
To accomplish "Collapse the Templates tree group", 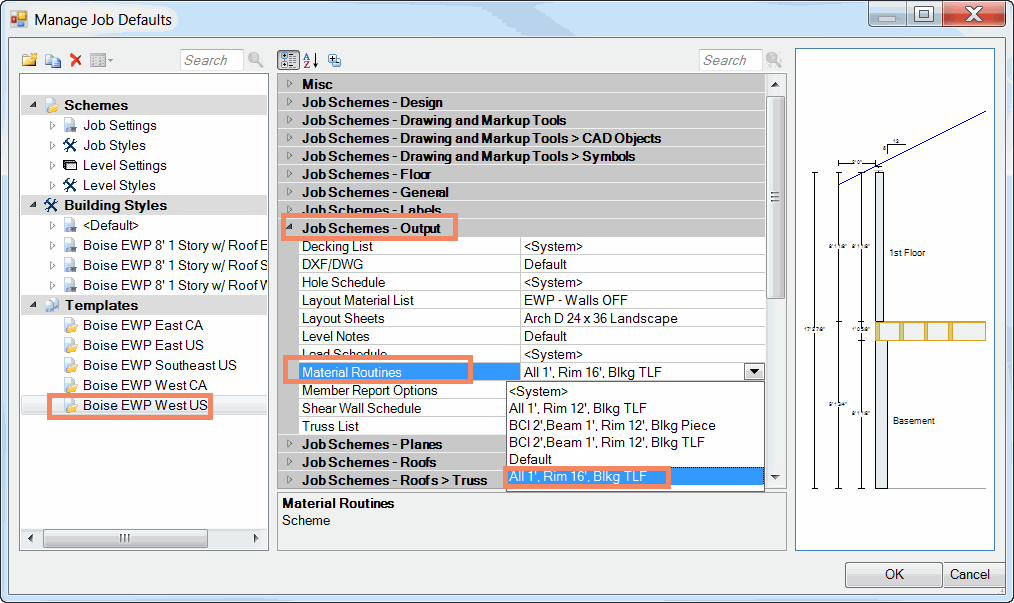I will [x=33, y=305].
